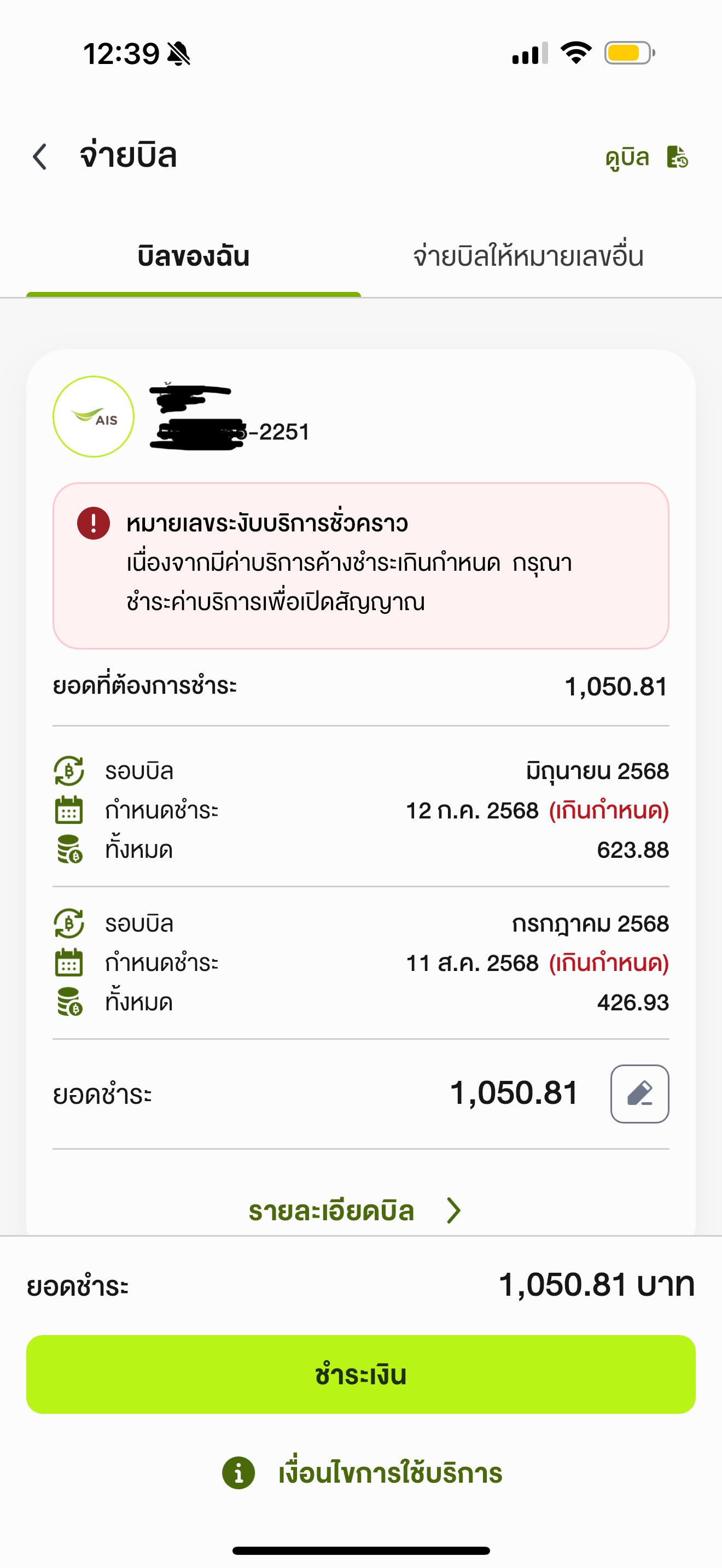722x1568 pixels.
Task: Open the เงื่อนไขการใช้บริการ terms link
Action: click(391, 1473)
